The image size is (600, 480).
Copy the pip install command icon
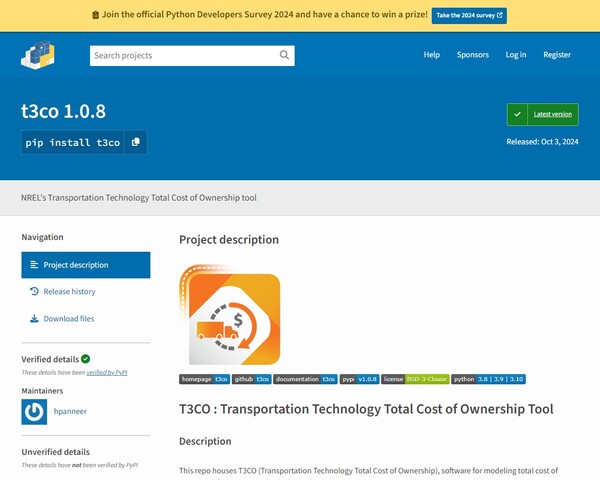click(x=135, y=142)
